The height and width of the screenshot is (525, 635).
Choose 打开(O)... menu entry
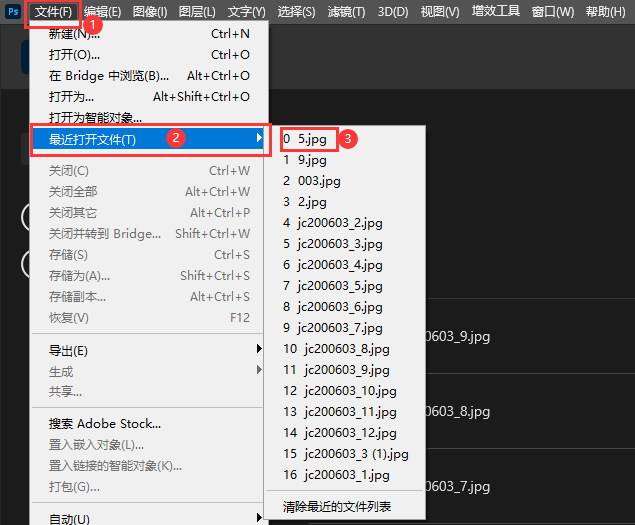click(x=149, y=55)
